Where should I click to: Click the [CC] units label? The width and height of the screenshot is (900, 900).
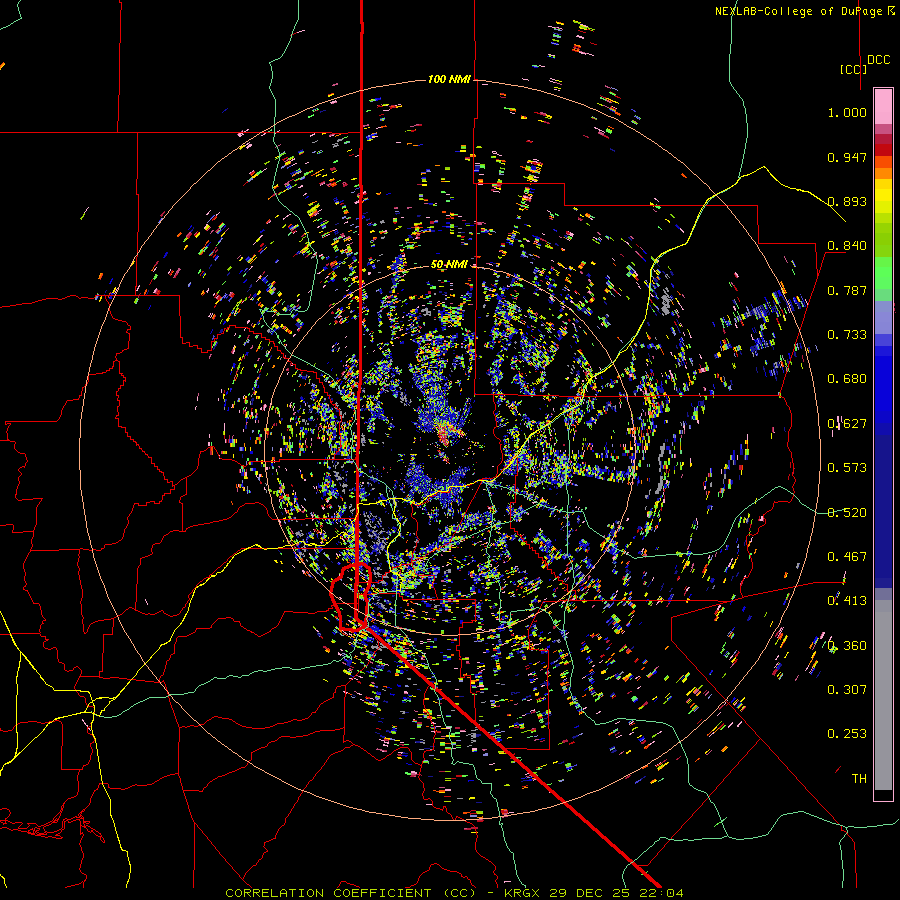point(853,69)
